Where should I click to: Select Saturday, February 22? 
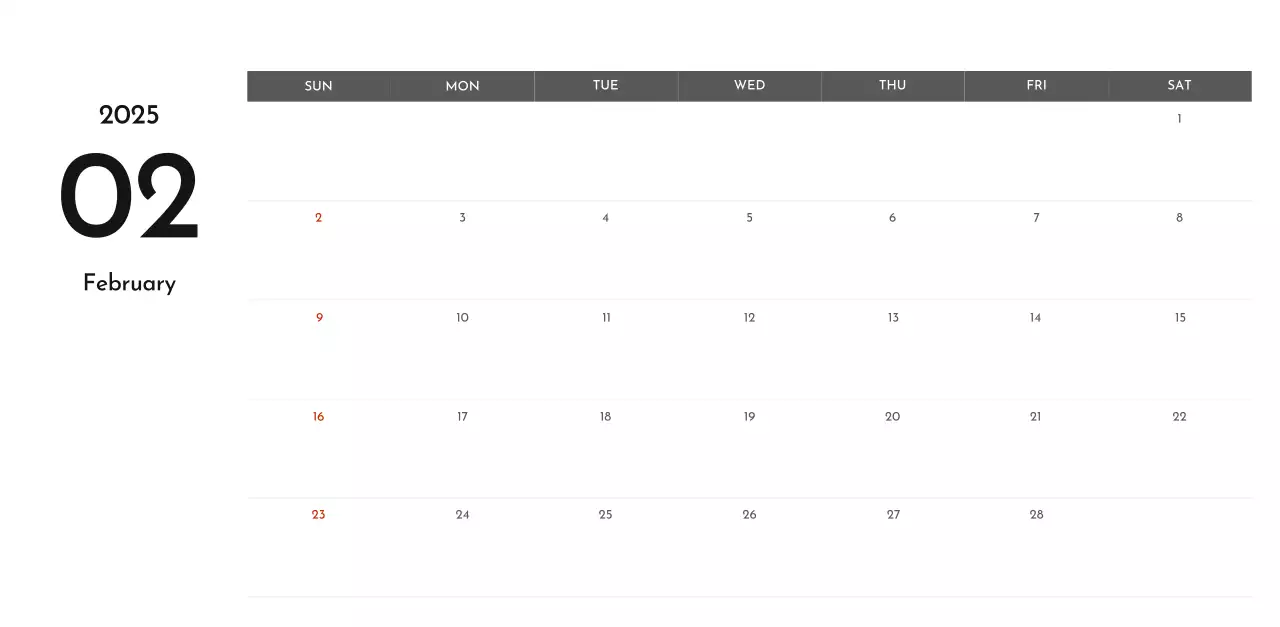pyautogui.click(x=1179, y=417)
